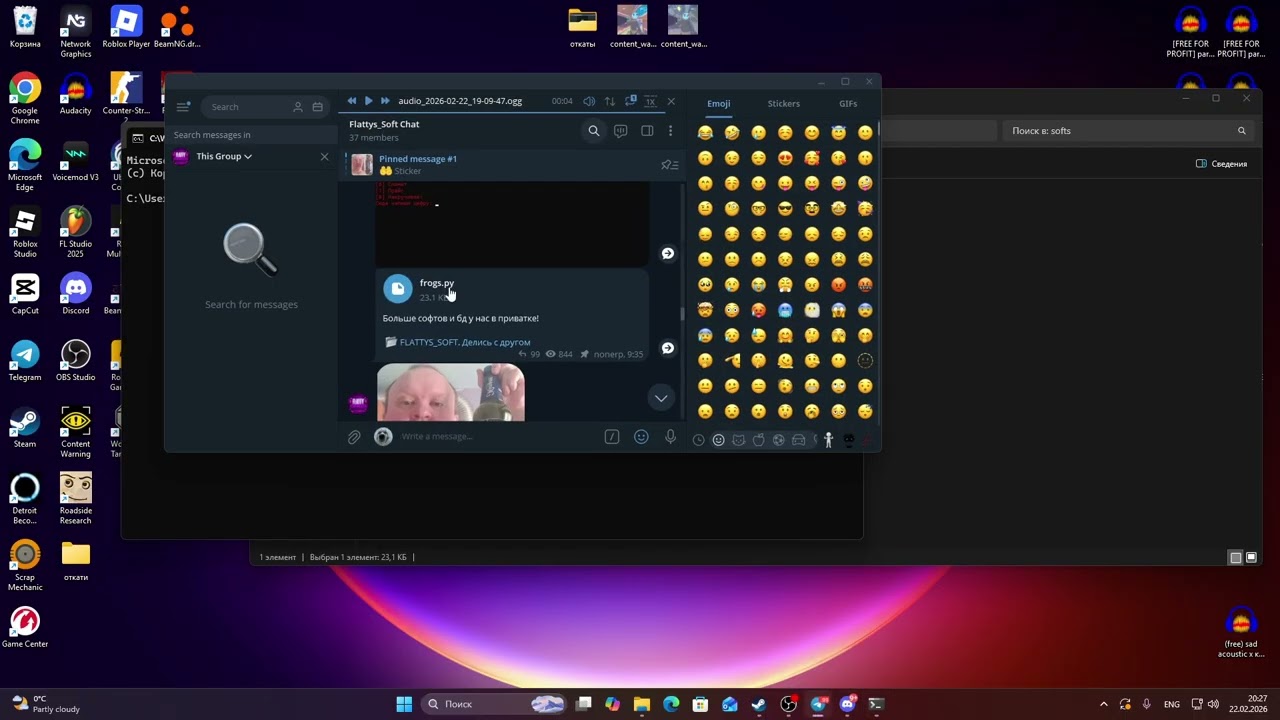Download the frogs.py file
The image size is (1280, 720).
coord(398,289)
